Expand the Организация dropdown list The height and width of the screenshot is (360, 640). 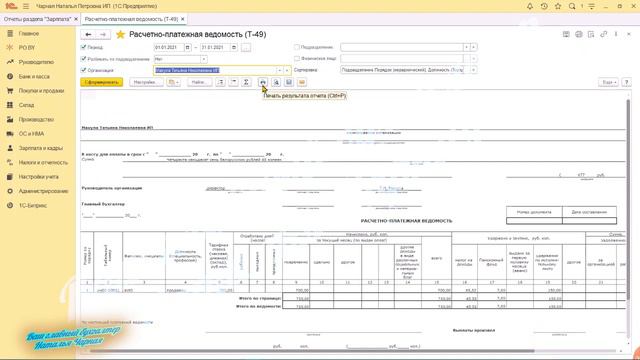click(x=280, y=70)
